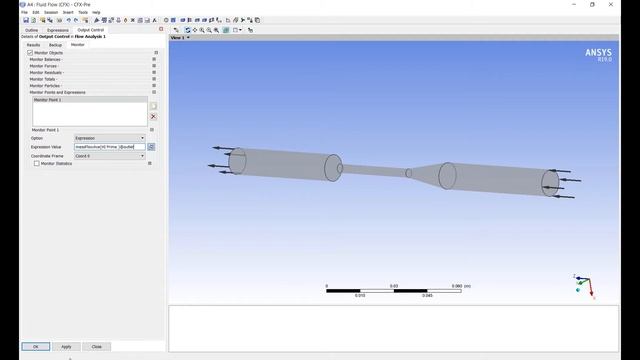Switch to the Results sub-tab
This screenshot has height=360, width=640.
[x=33, y=45]
